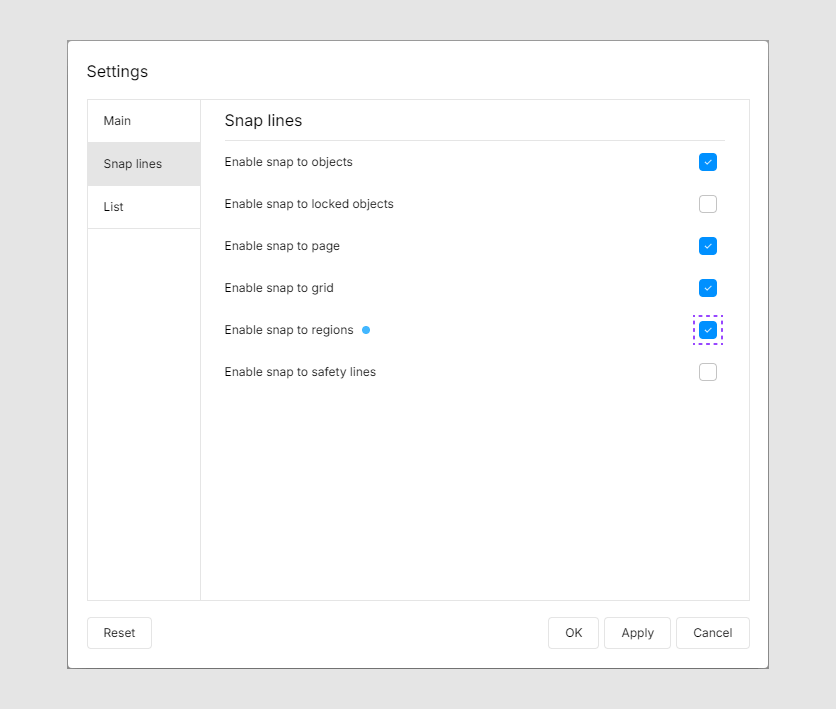Click the 'Enable snap to safety lines' text label

[300, 372]
